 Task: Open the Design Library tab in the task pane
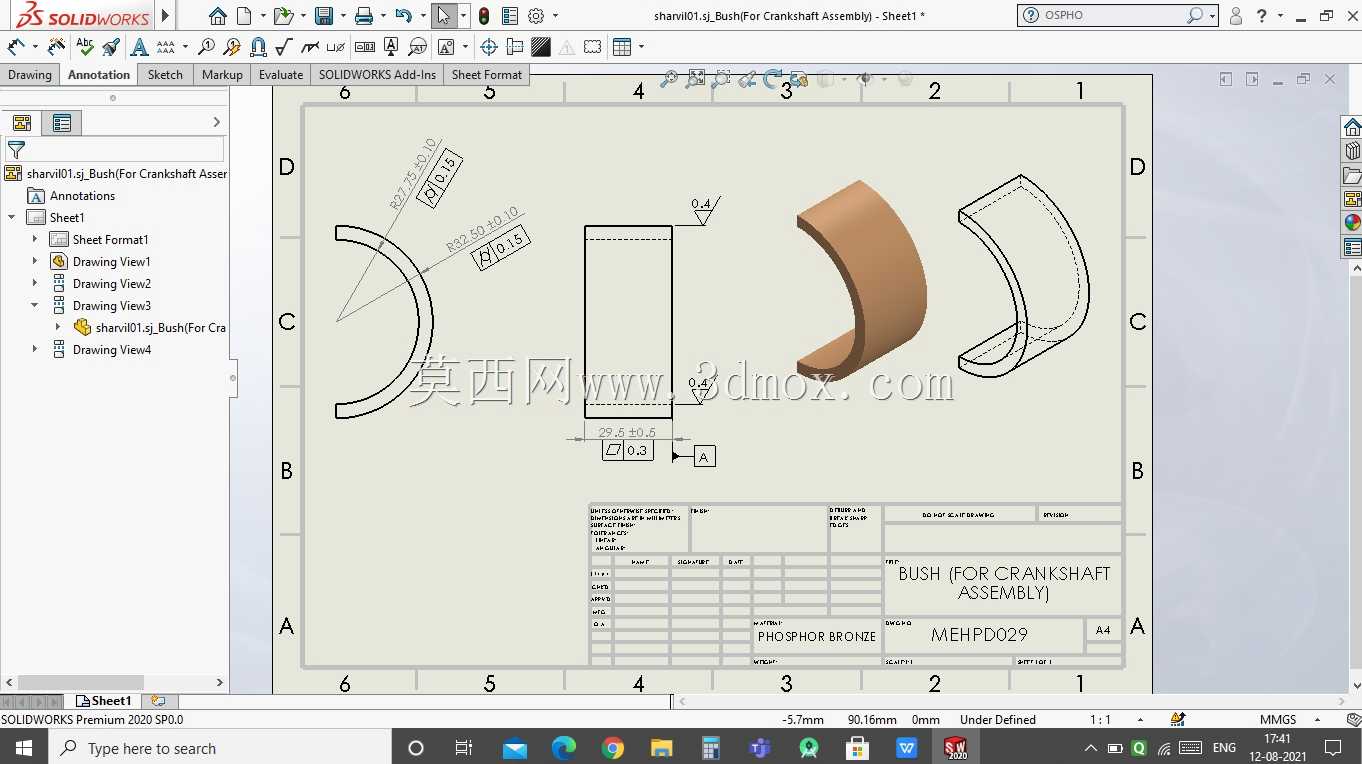1352,151
